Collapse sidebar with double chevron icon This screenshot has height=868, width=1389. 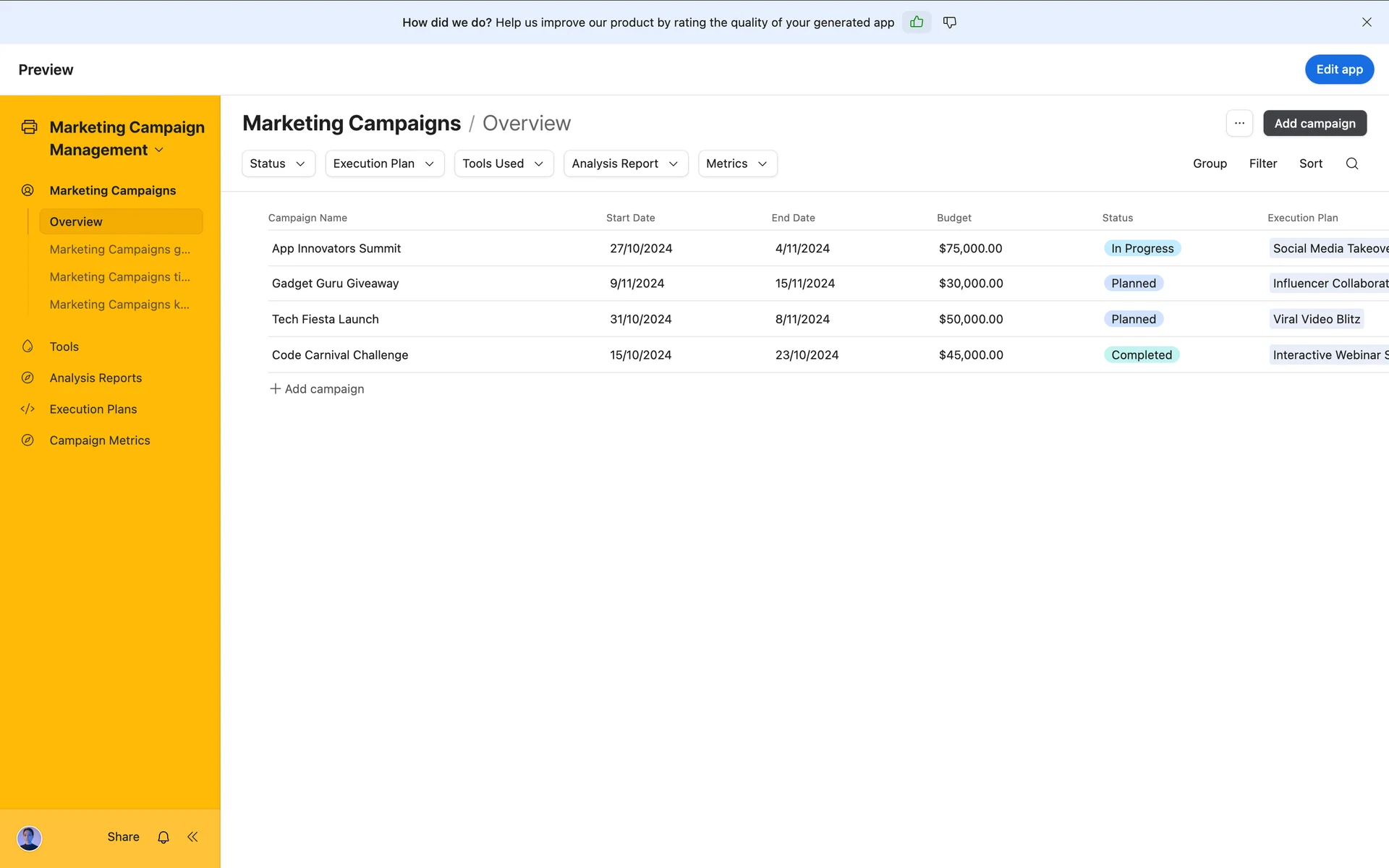pyautogui.click(x=192, y=837)
